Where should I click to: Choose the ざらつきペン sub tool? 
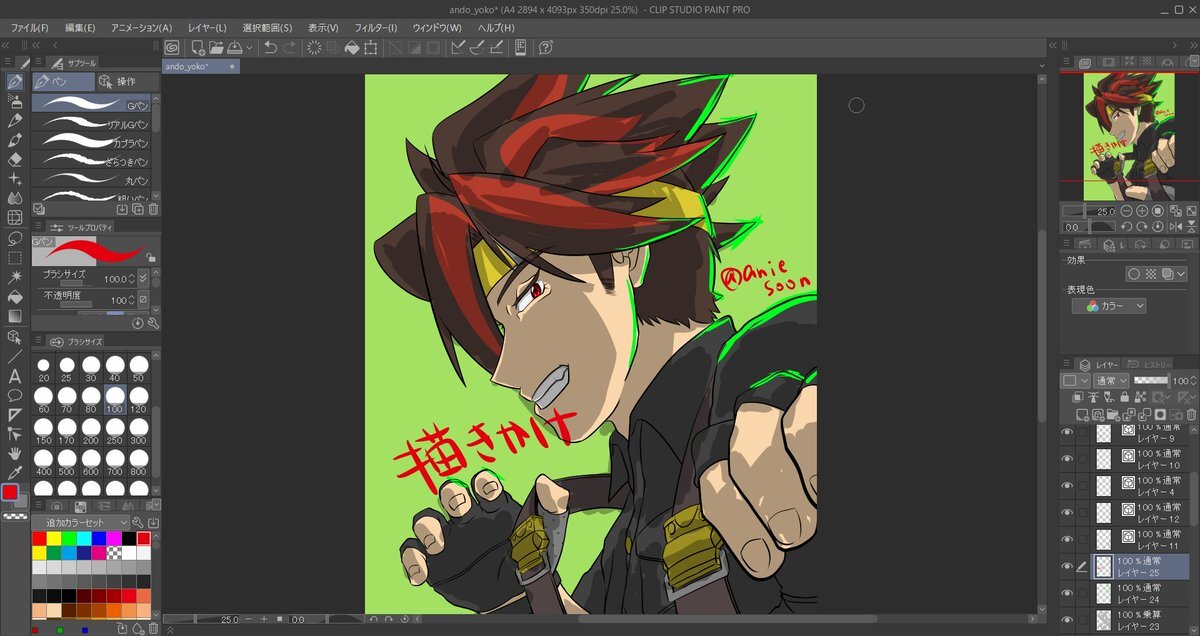[92, 161]
